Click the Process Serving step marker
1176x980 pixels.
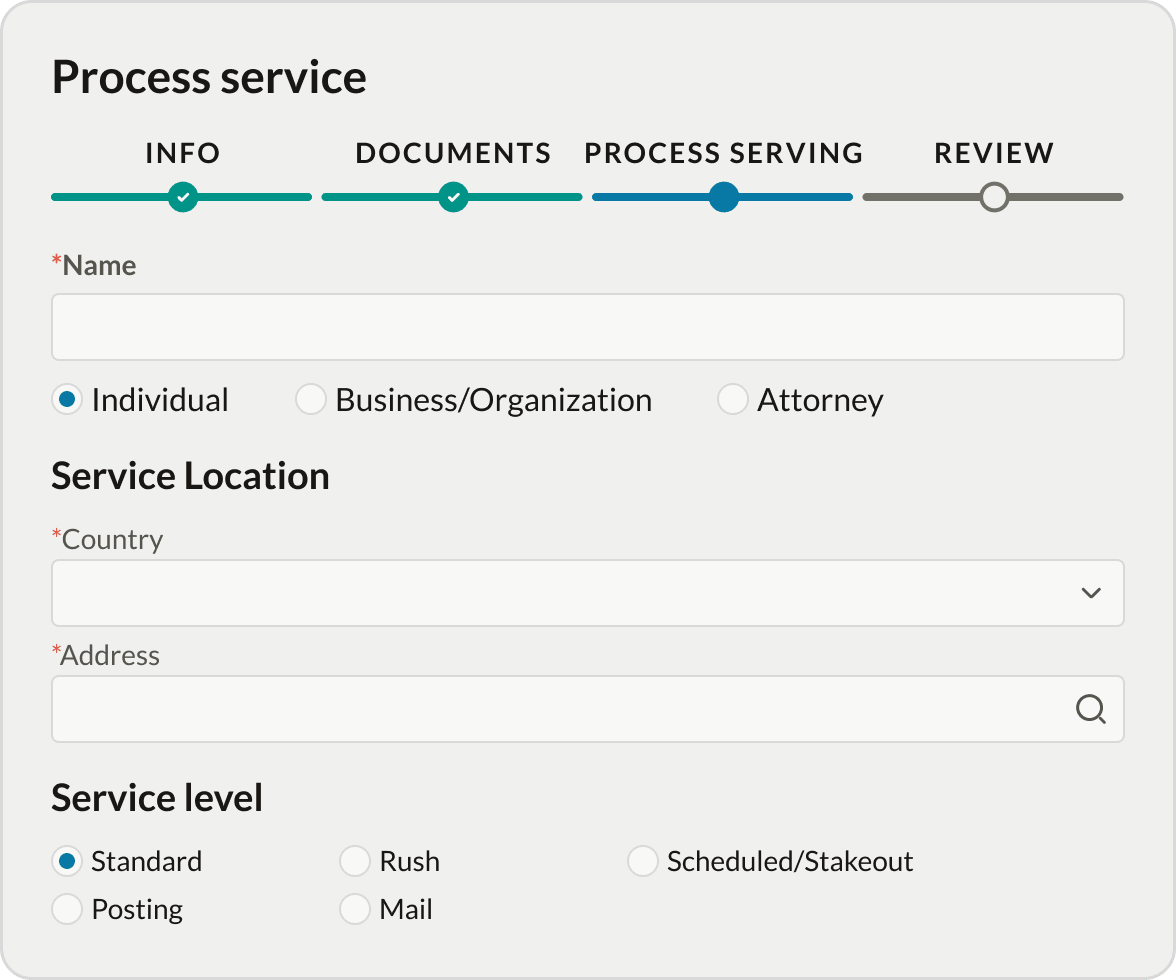[x=724, y=197]
